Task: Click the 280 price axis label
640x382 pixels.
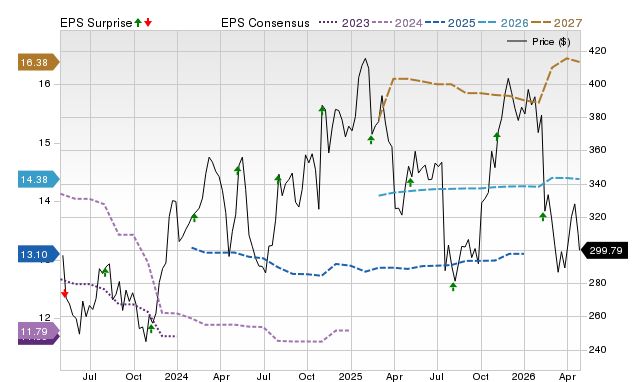Action: [x=597, y=283]
